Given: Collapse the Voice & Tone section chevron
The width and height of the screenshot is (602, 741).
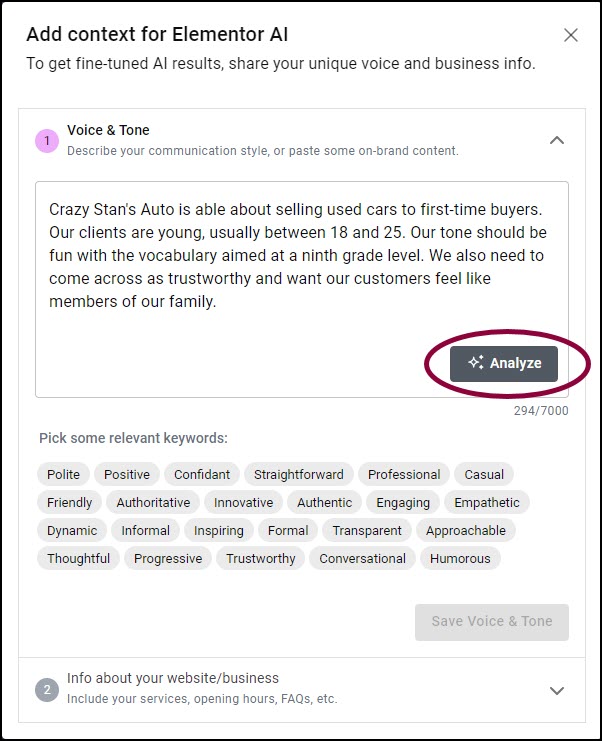Looking at the screenshot, I should [x=557, y=140].
